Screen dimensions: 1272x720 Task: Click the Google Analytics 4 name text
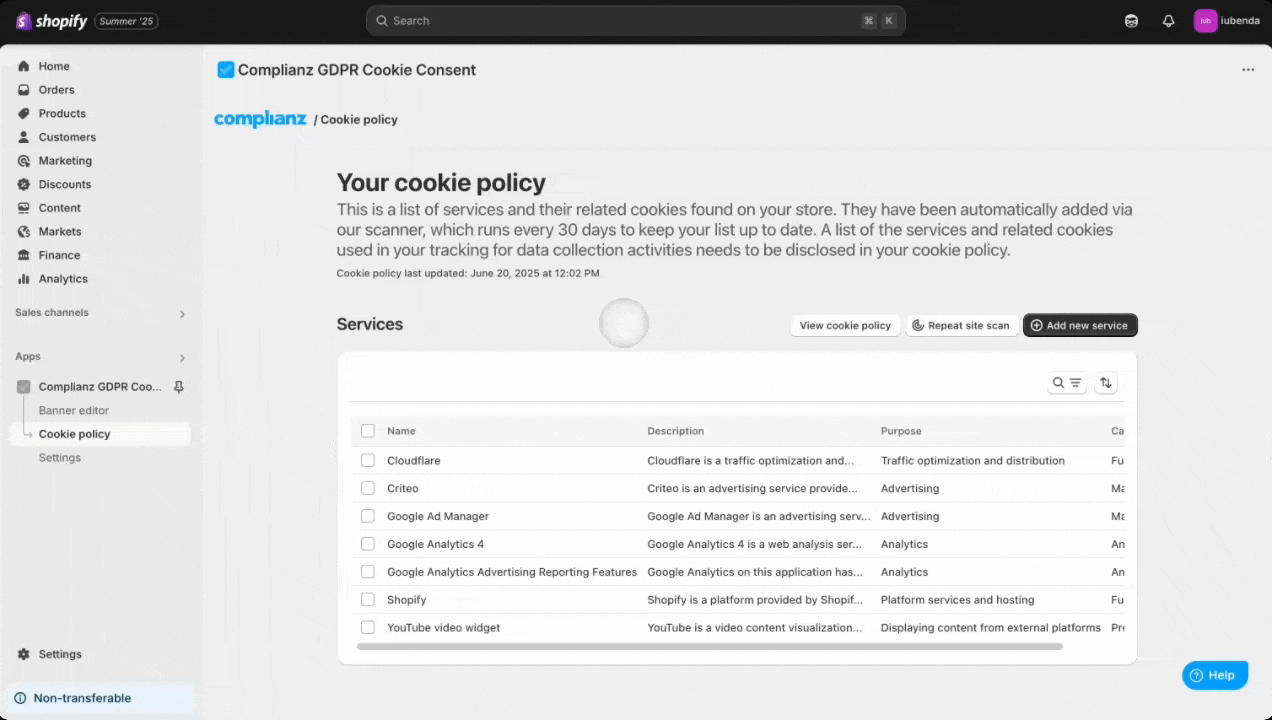(x=435, y=544)
